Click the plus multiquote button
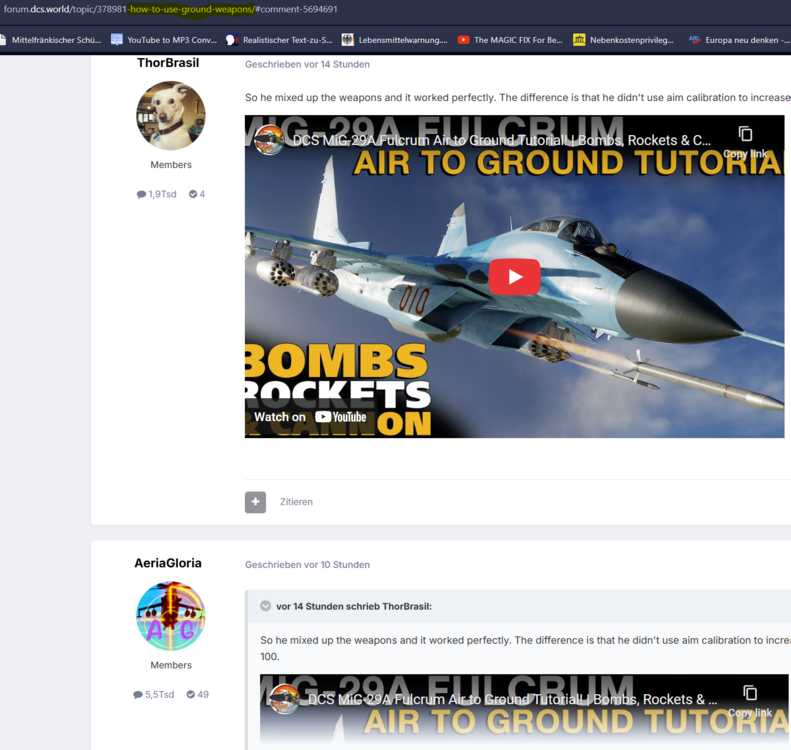 pos(255,502)
